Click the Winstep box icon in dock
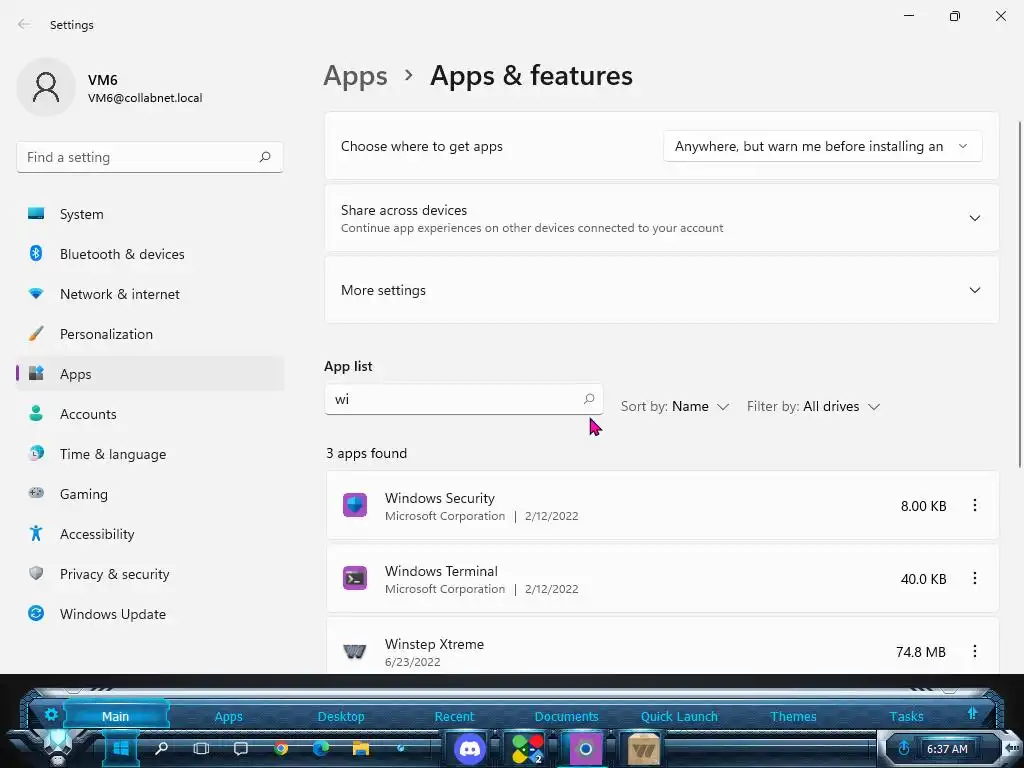 click(643, 749)
